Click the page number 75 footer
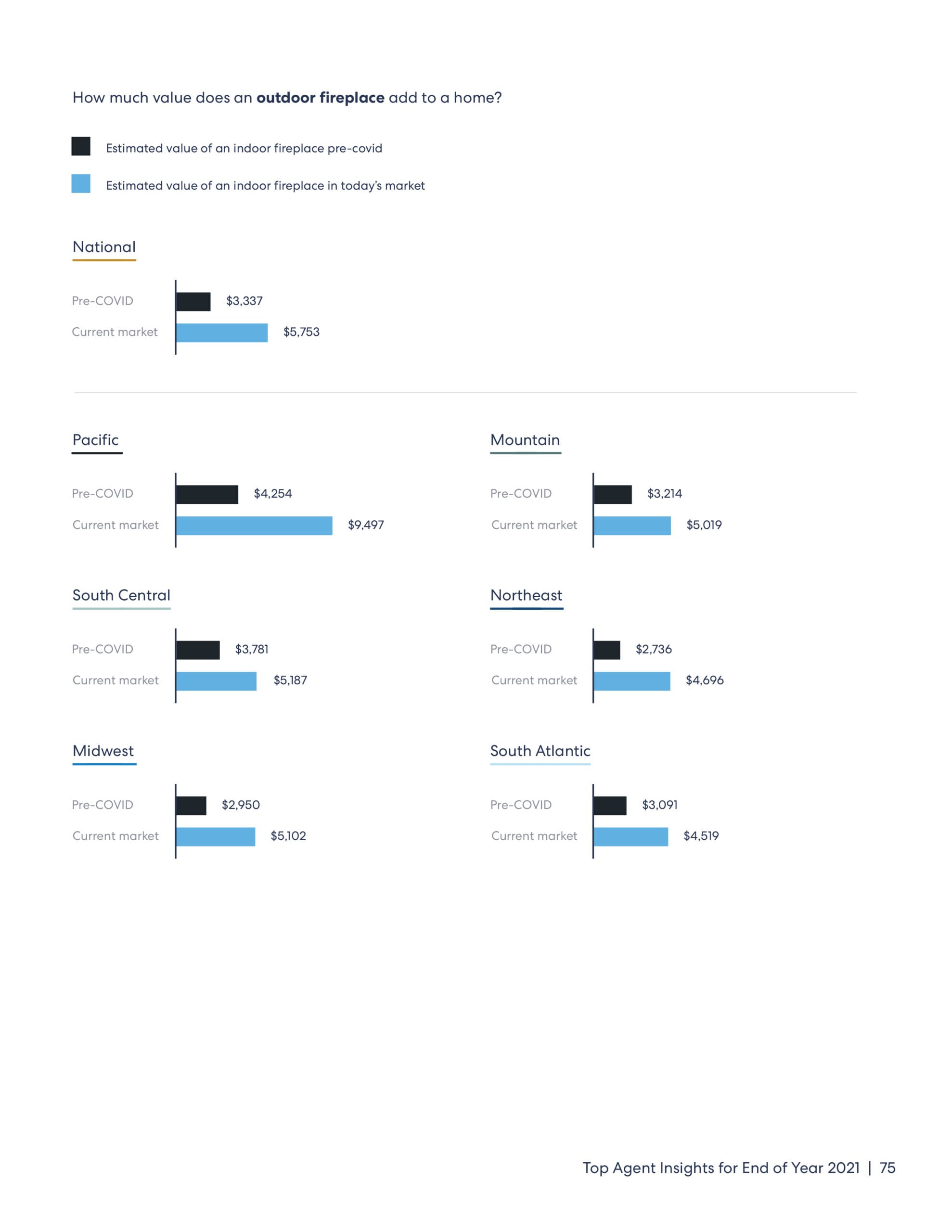This screenshot has height=1232, width=952. [x=887, y=1168]
